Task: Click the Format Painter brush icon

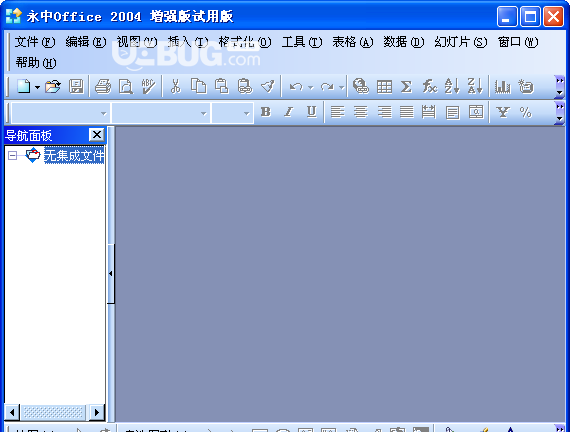Action: point(268,87)
